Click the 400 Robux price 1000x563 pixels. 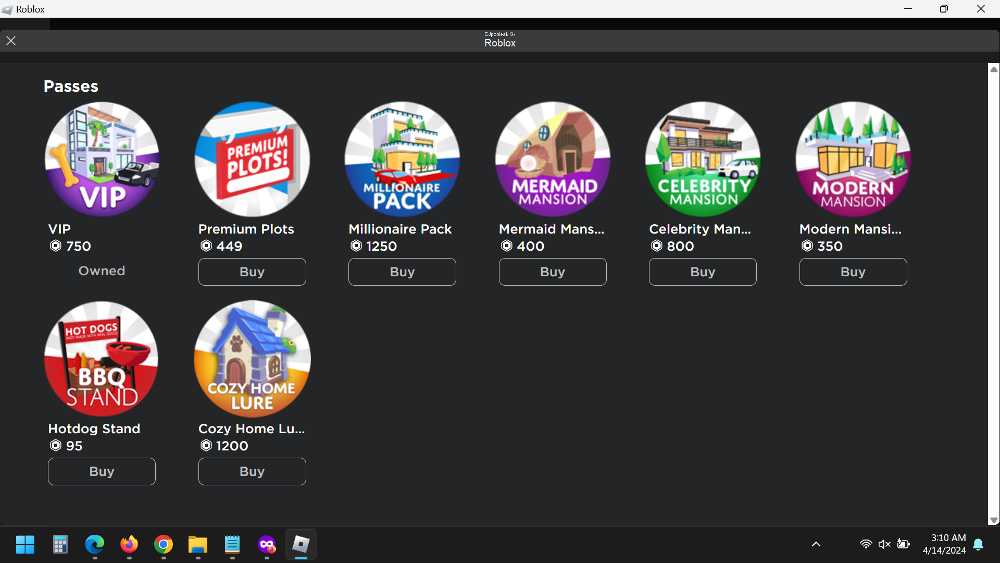point(522,246)
